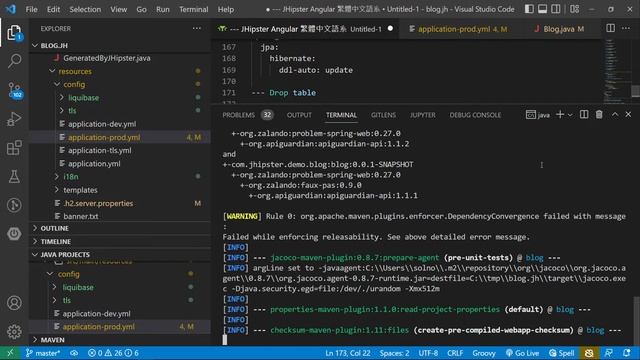The height and width of the screenshot is (360, 640).
Task: Click the split editor right icon
Action: (x=610, y=28)
